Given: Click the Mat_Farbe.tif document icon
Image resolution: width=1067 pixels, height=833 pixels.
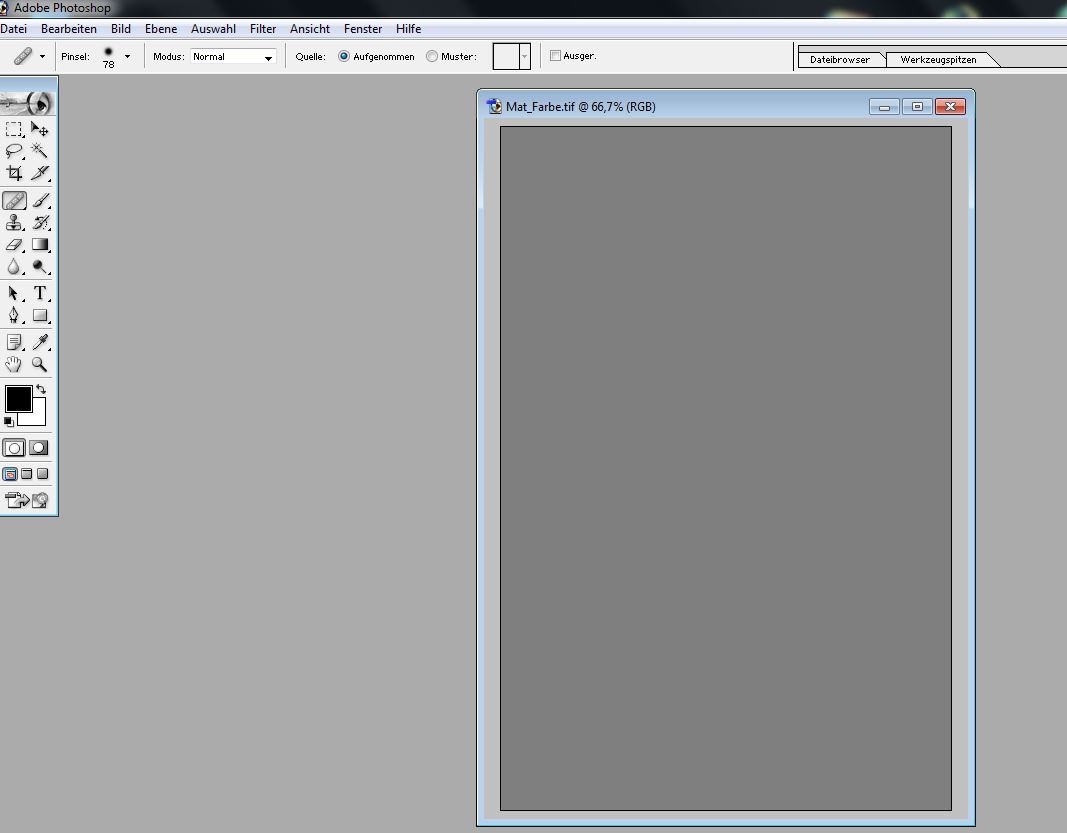Looking at the screenshot, I should 494,107.
